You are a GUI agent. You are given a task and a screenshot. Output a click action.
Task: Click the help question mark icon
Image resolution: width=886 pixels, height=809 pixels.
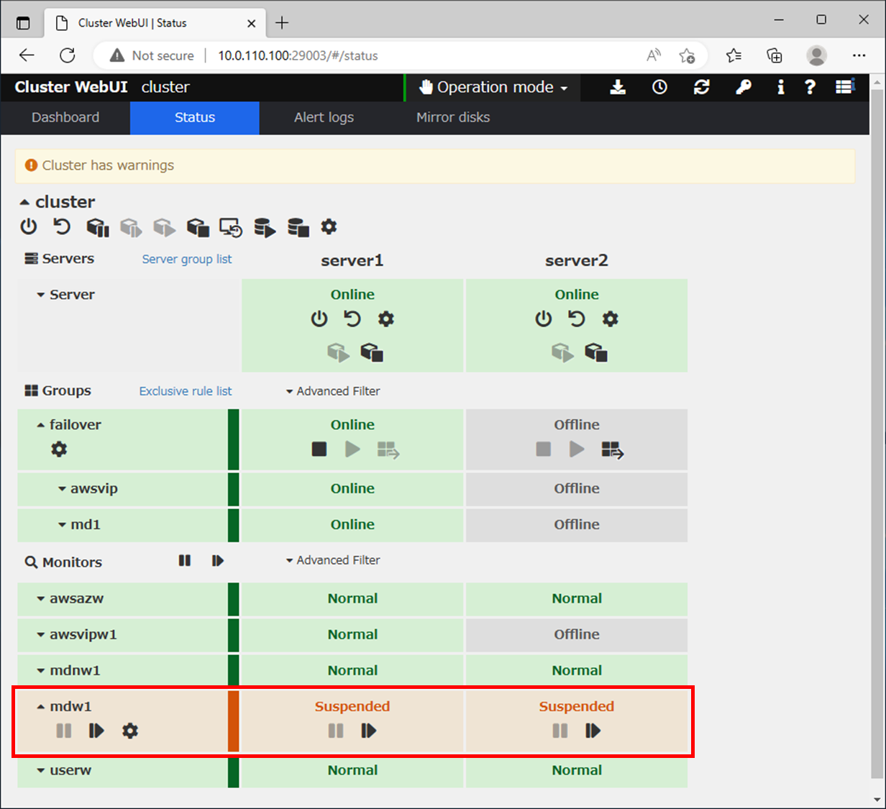[810, 88]
